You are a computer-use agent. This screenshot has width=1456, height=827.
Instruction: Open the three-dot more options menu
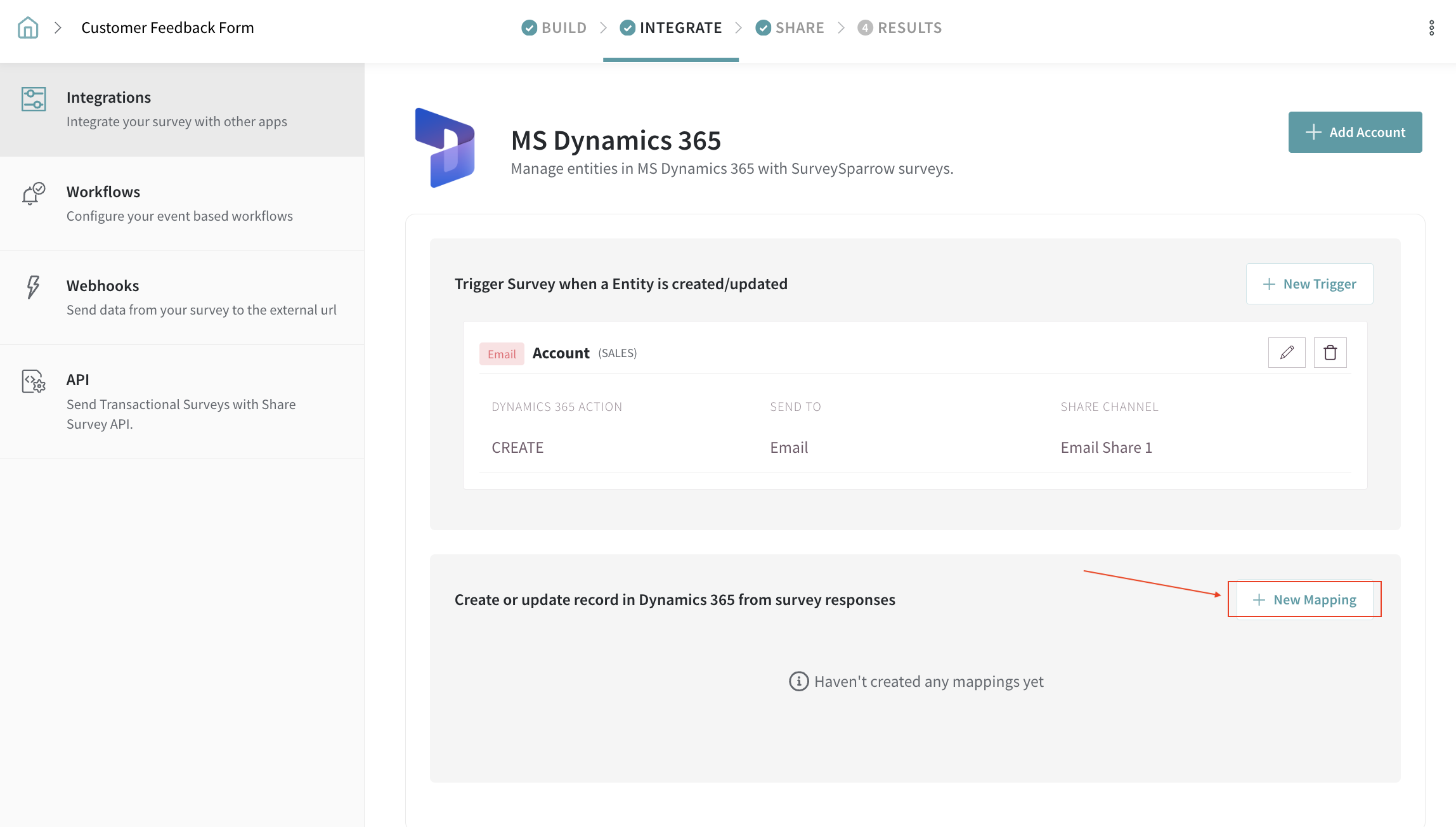coord(1431,28)
